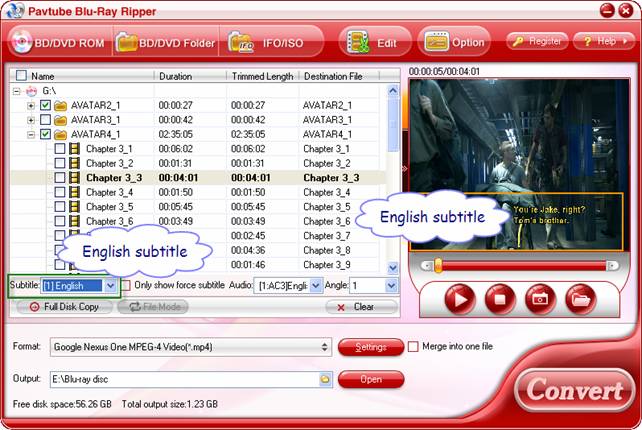Uncheck the AVATAR2_1 title checkbox
This screenshot has width=642, height=430.
45,105
